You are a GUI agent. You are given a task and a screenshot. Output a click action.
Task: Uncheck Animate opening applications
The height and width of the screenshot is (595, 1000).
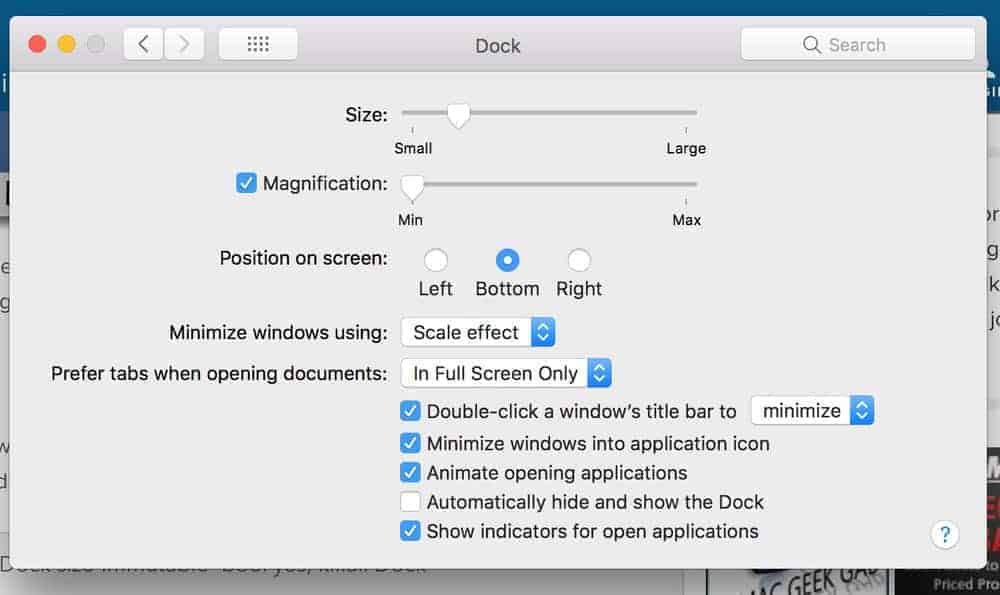(x=410, y=472)
